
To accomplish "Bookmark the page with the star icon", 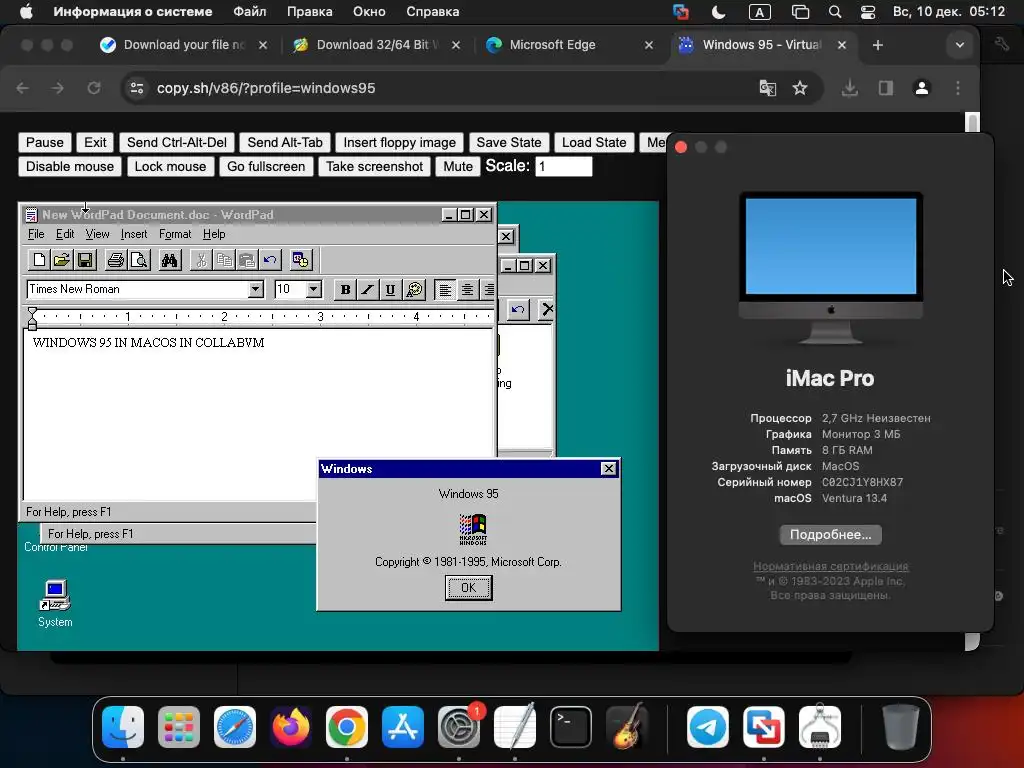I will [x=800, y=88].
